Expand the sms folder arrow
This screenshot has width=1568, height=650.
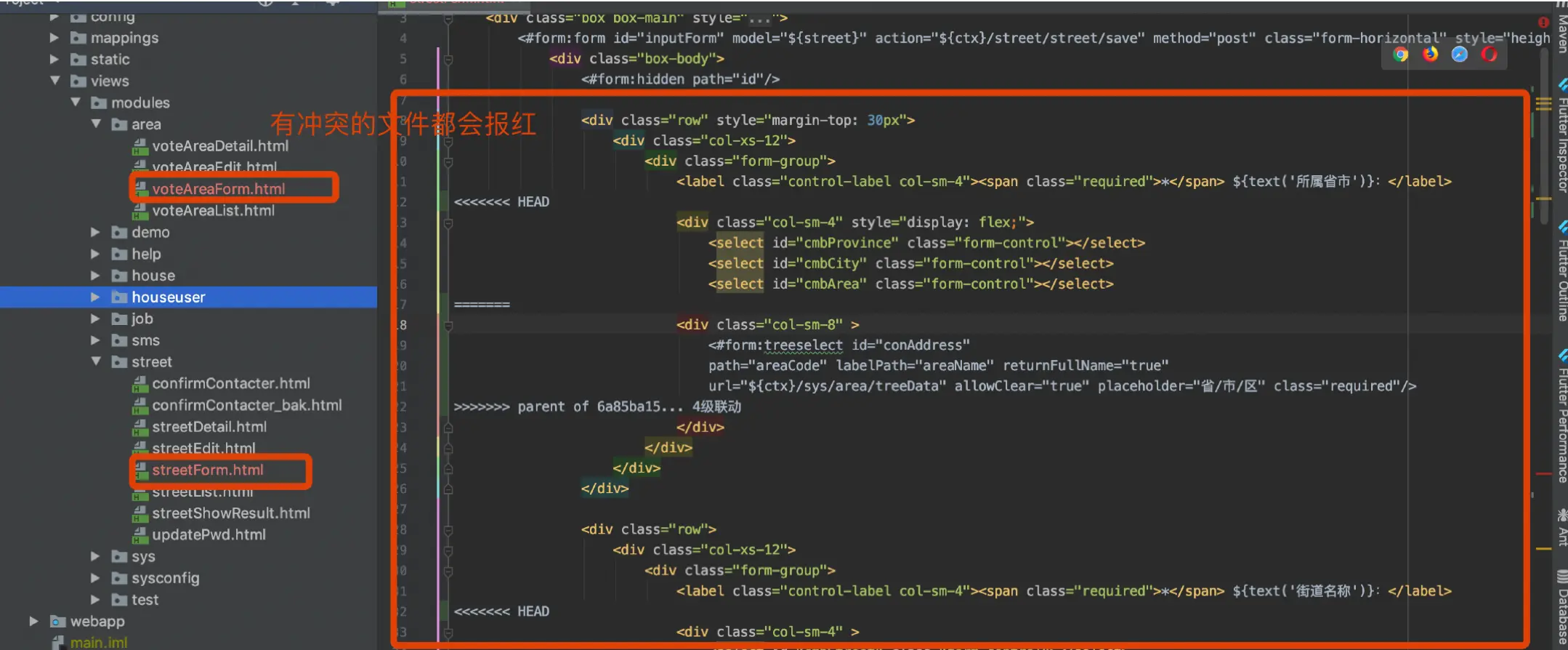coord(95,340)
